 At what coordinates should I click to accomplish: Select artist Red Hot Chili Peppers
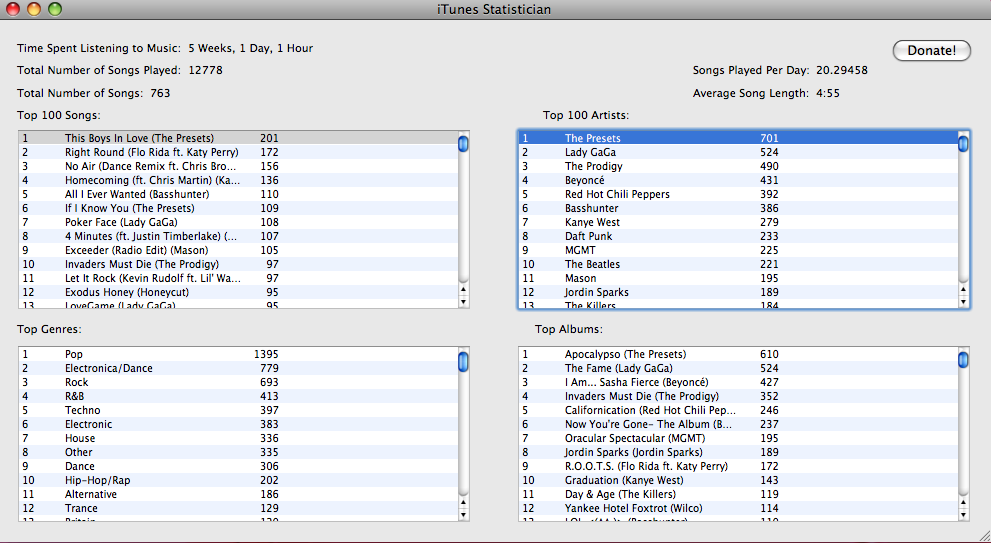pos(738,194)
